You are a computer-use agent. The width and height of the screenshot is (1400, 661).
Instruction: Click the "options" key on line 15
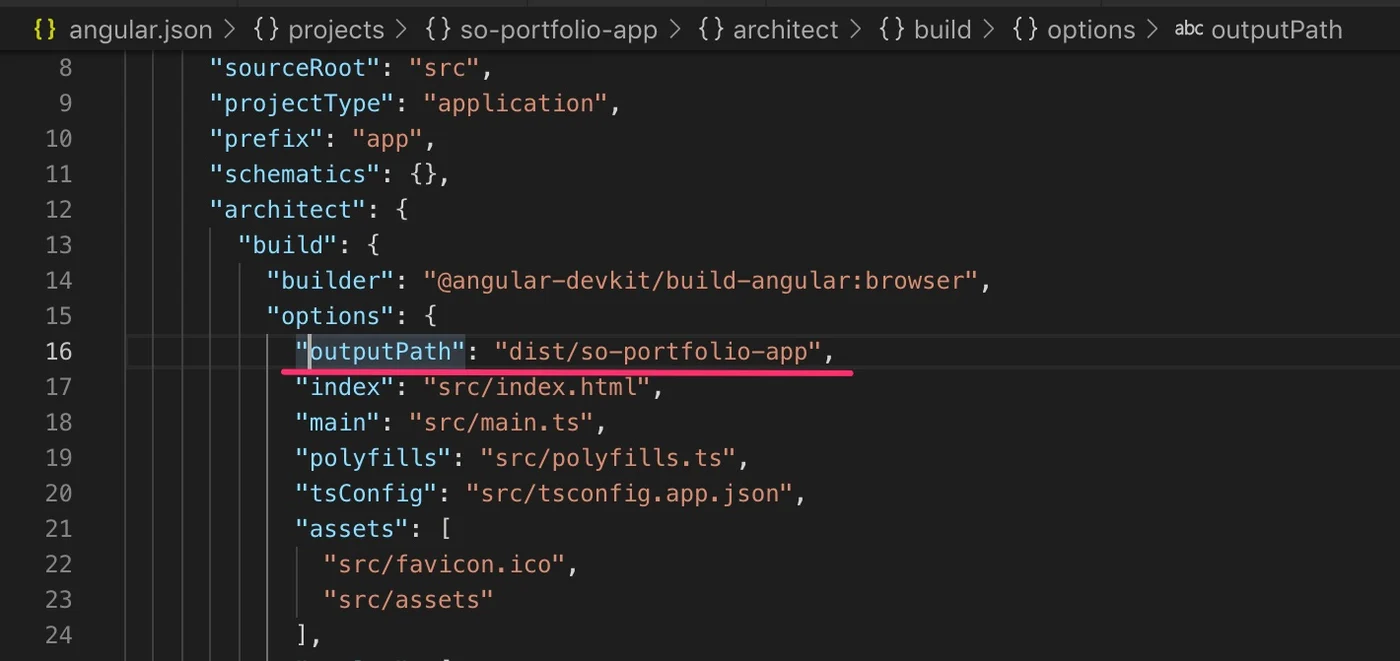tap(331, 316)
